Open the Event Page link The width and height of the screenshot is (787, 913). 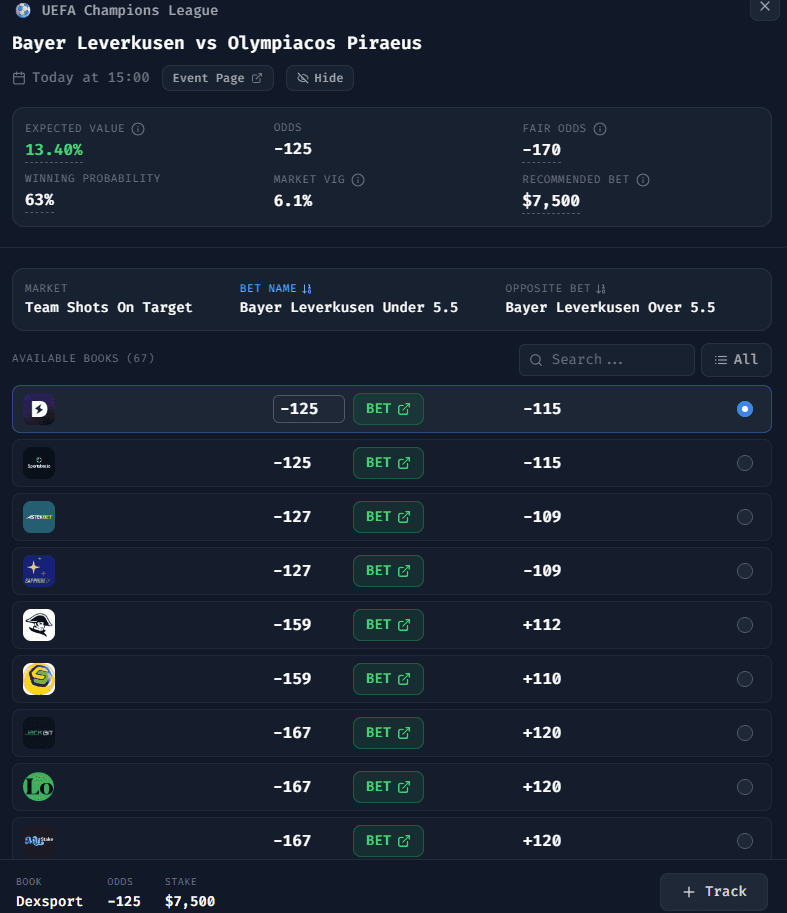coord(217,77)
